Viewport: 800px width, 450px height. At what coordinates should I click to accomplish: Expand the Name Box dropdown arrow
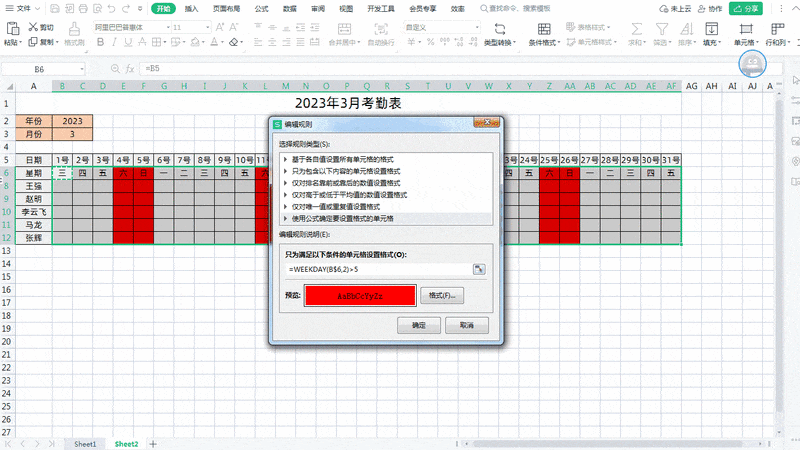coord(82,69)
